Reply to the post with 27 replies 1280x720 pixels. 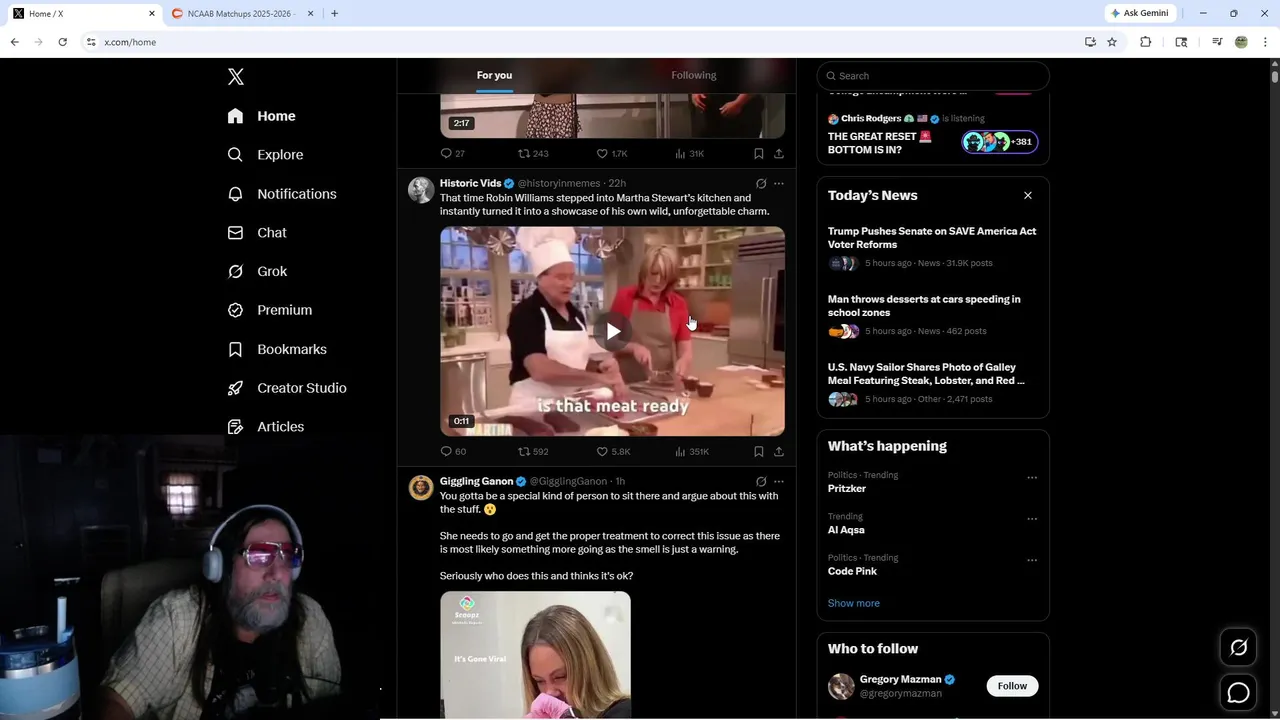[453, 153]
